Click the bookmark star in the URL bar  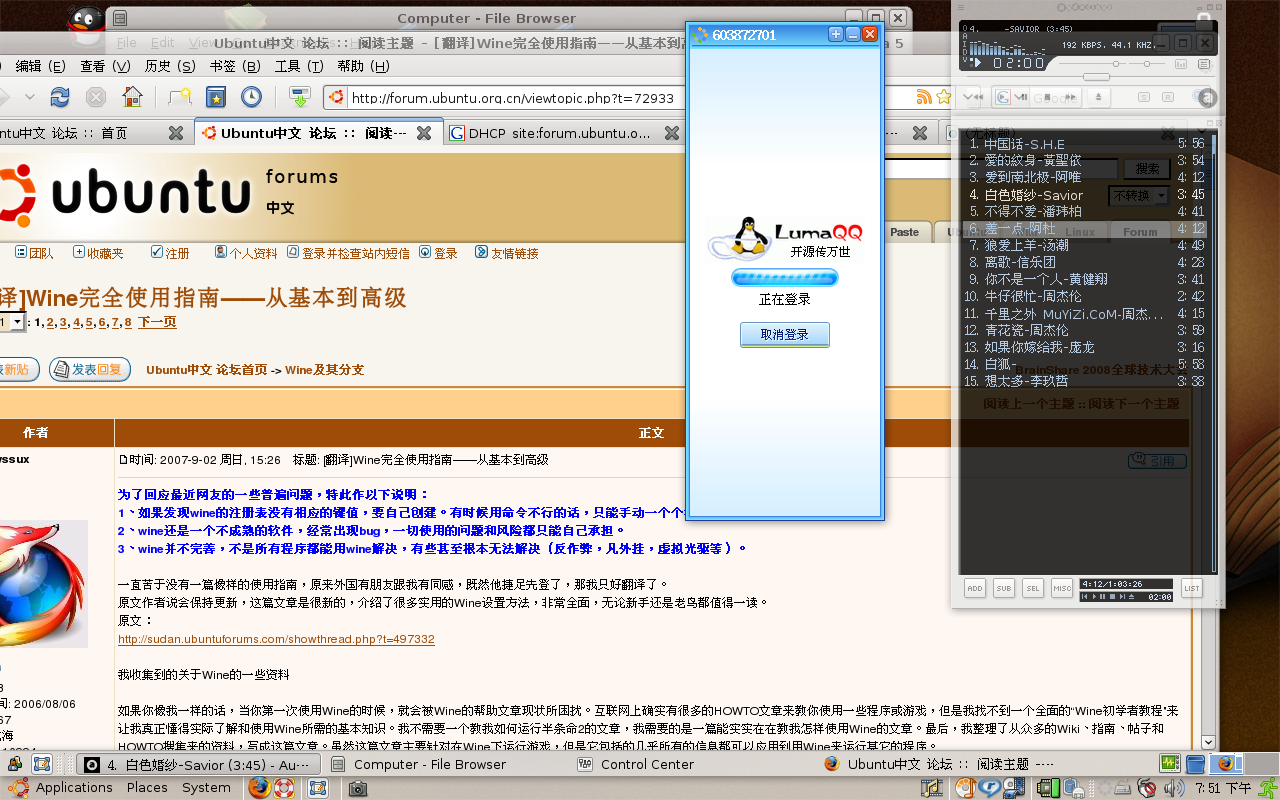click(x=944, y=97)
